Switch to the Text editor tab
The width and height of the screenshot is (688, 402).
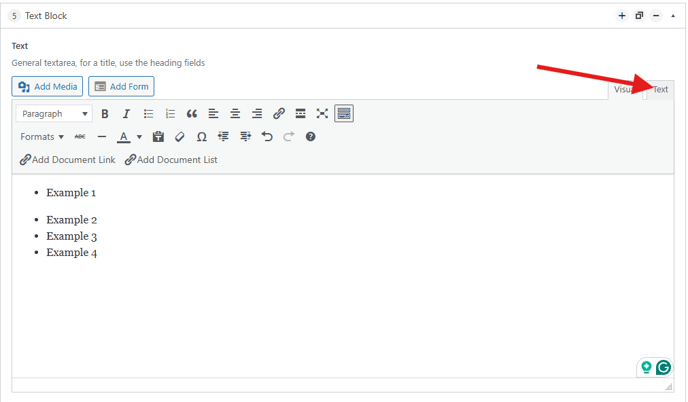point(660,90)
